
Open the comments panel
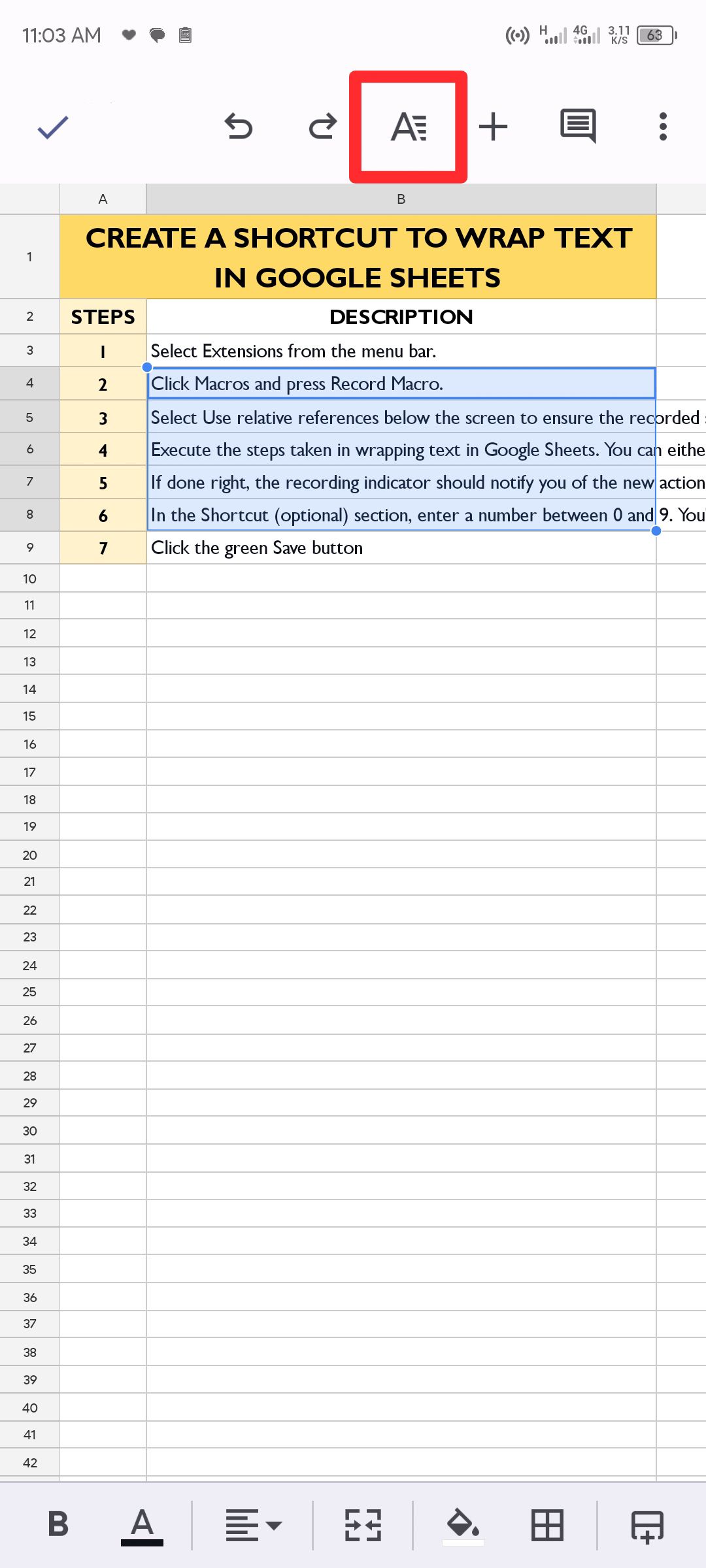click(x=578, y=126)
